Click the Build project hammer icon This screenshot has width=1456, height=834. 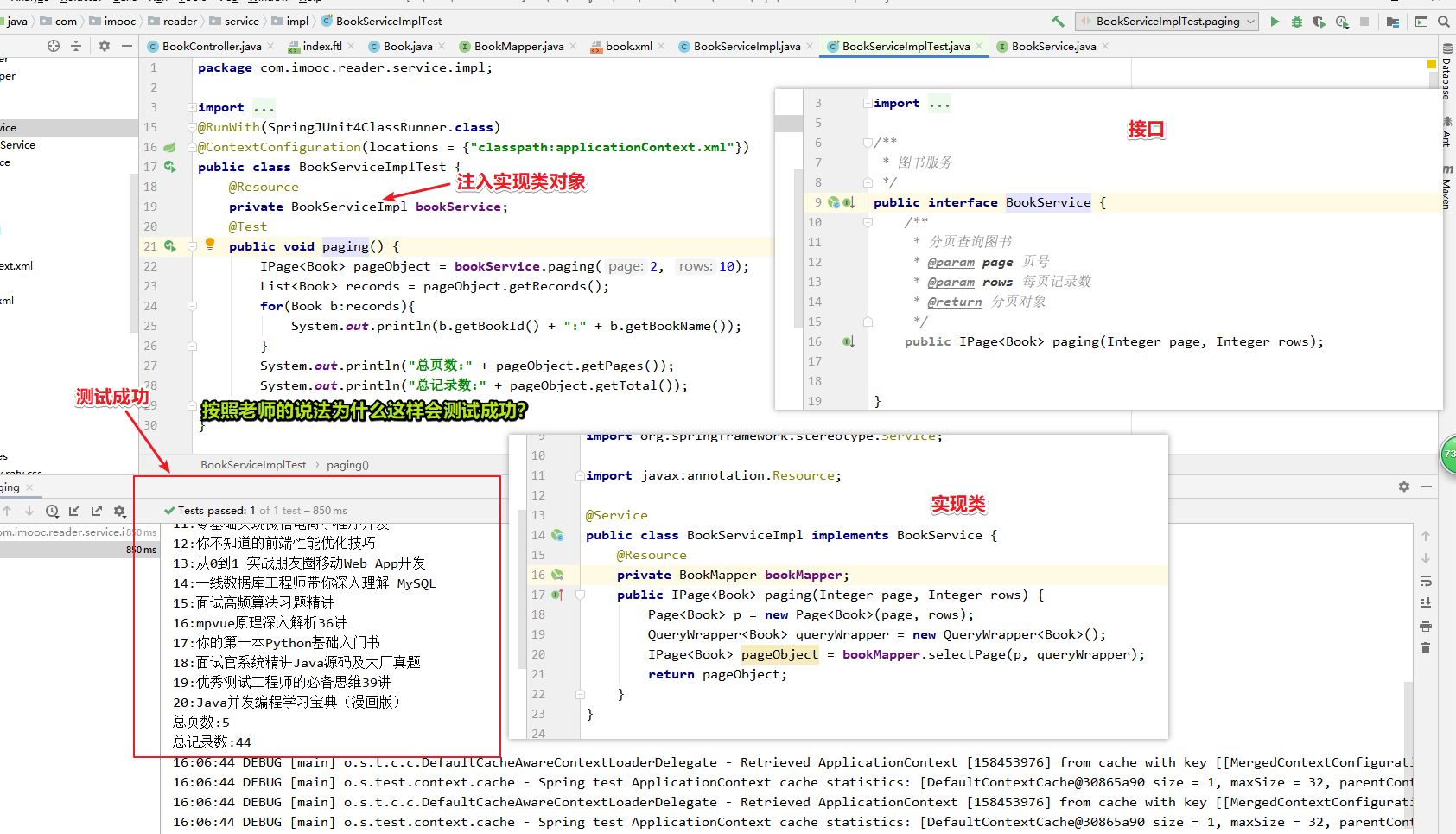1058,22
